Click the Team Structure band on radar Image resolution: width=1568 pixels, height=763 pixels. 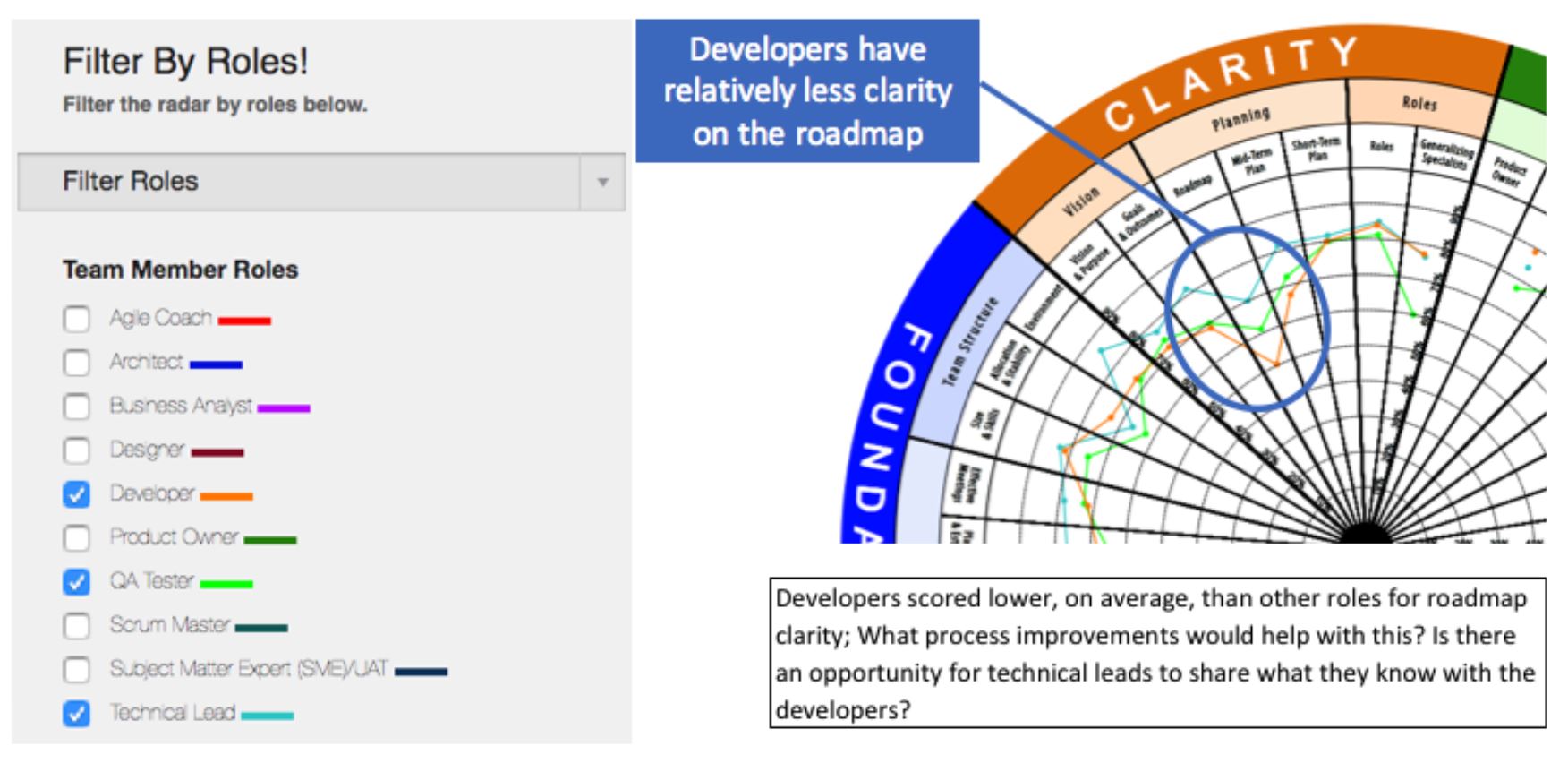click(969, 343)
